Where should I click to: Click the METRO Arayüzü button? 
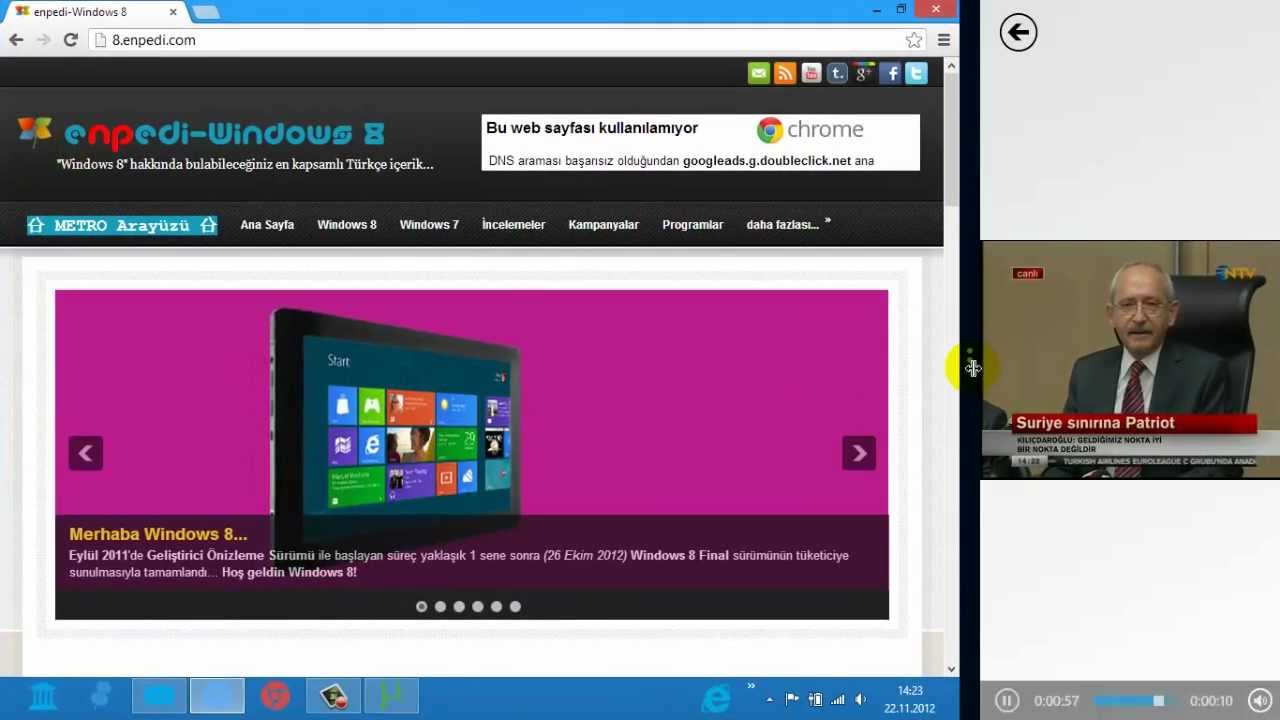(122, 225)
